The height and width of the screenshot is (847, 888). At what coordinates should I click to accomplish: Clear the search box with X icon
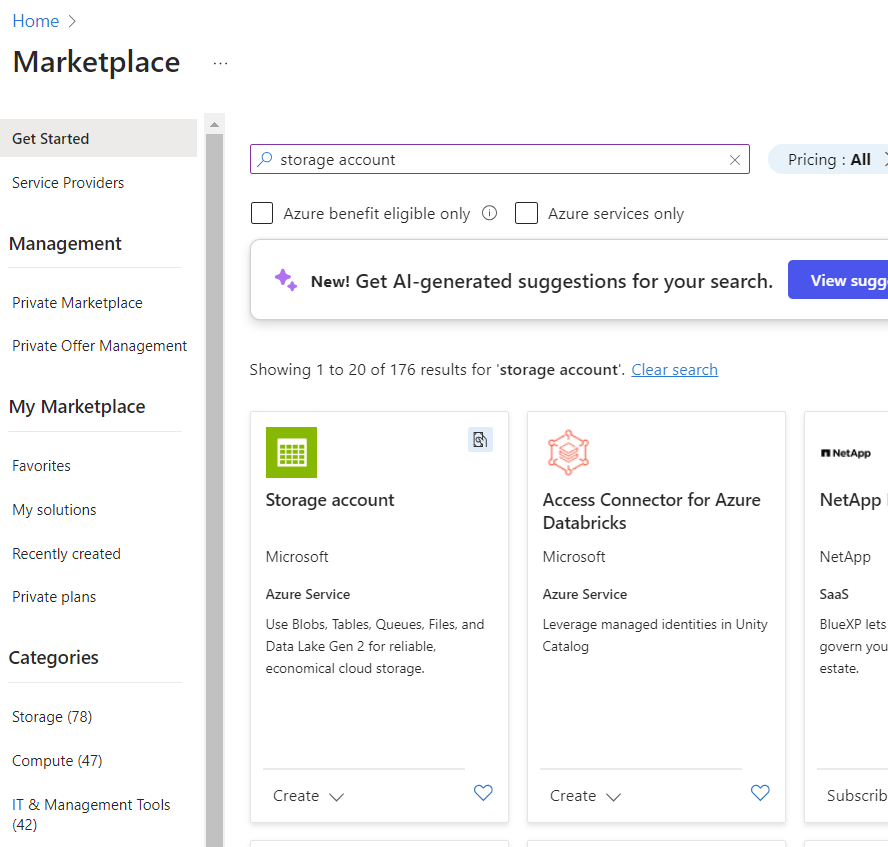point(735,160)
